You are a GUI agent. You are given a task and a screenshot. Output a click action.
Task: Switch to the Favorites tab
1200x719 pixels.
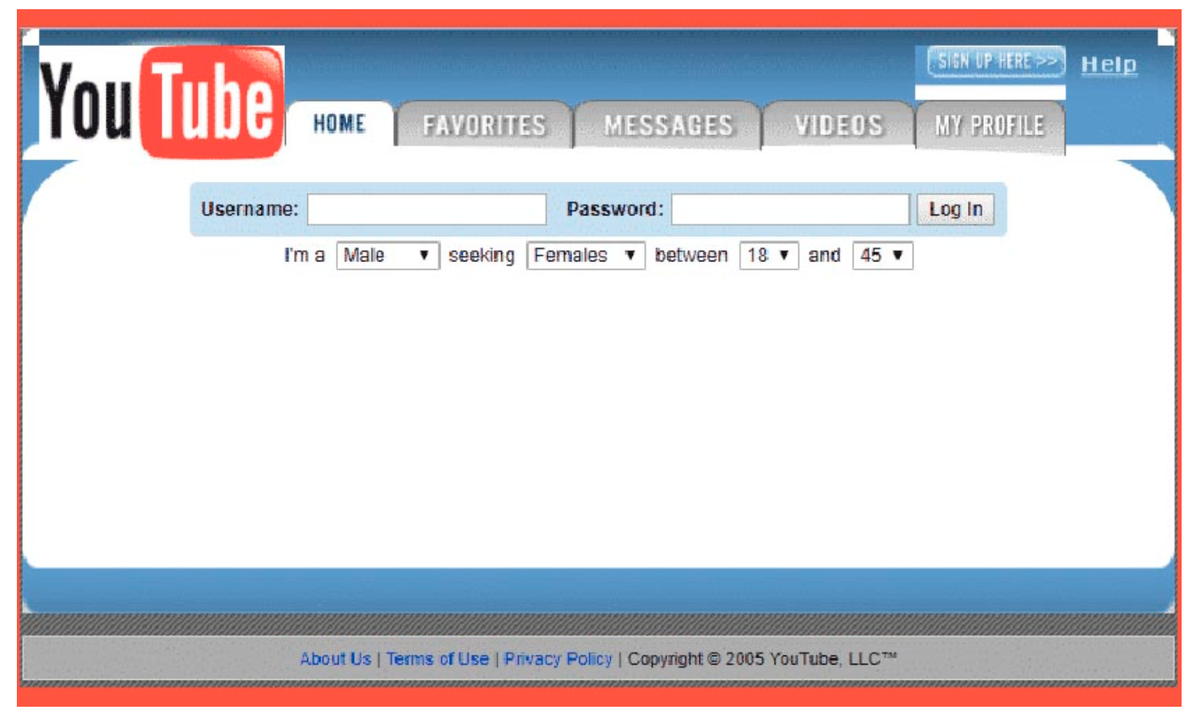click(484, 125)
